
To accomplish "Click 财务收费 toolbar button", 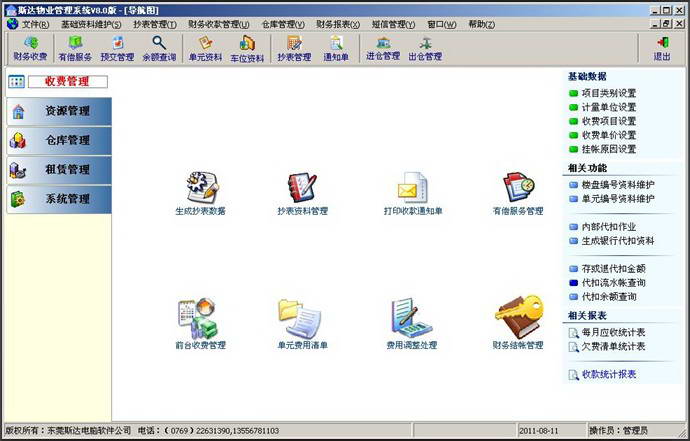I will 30,48.
